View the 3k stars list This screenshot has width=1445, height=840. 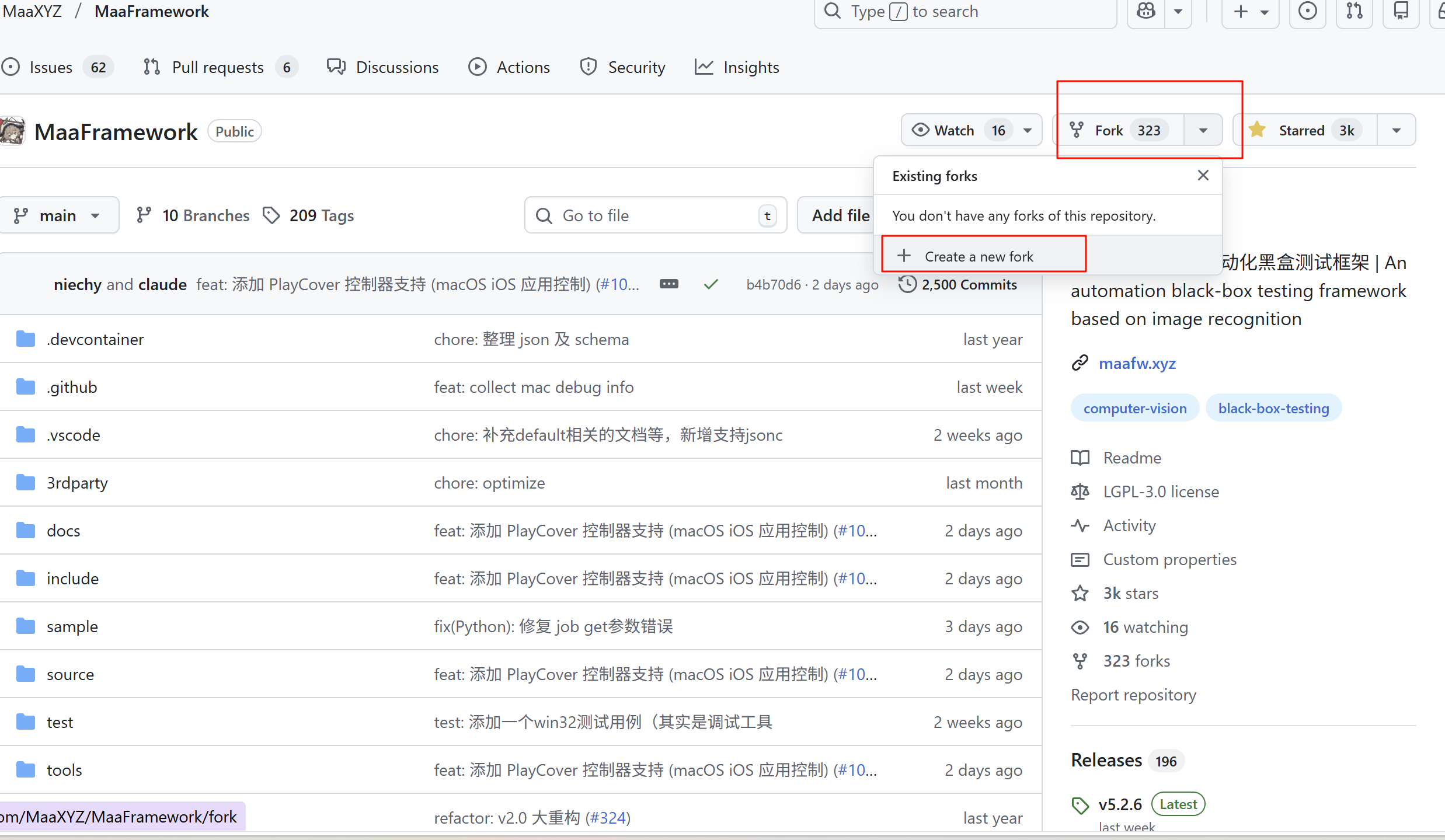pyautogui.click(x=1115, y=593)
